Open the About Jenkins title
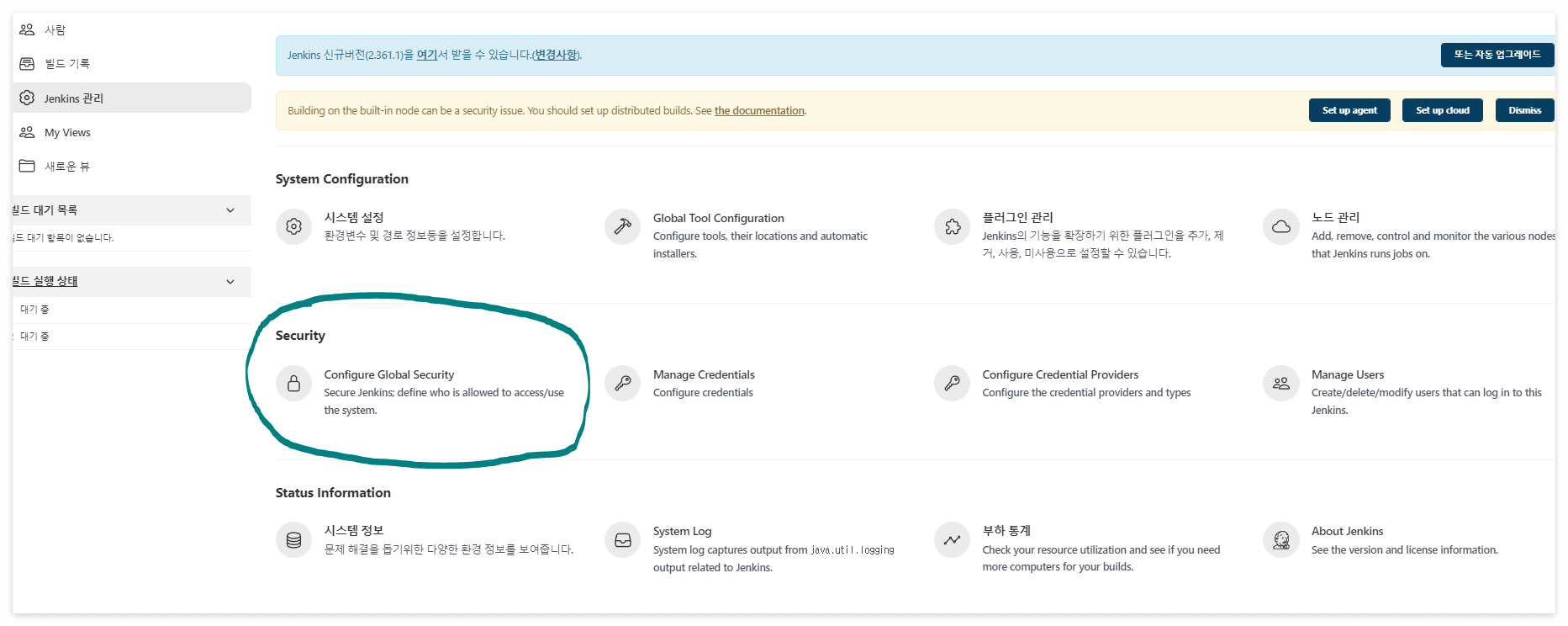 (x=1347, y=531)
